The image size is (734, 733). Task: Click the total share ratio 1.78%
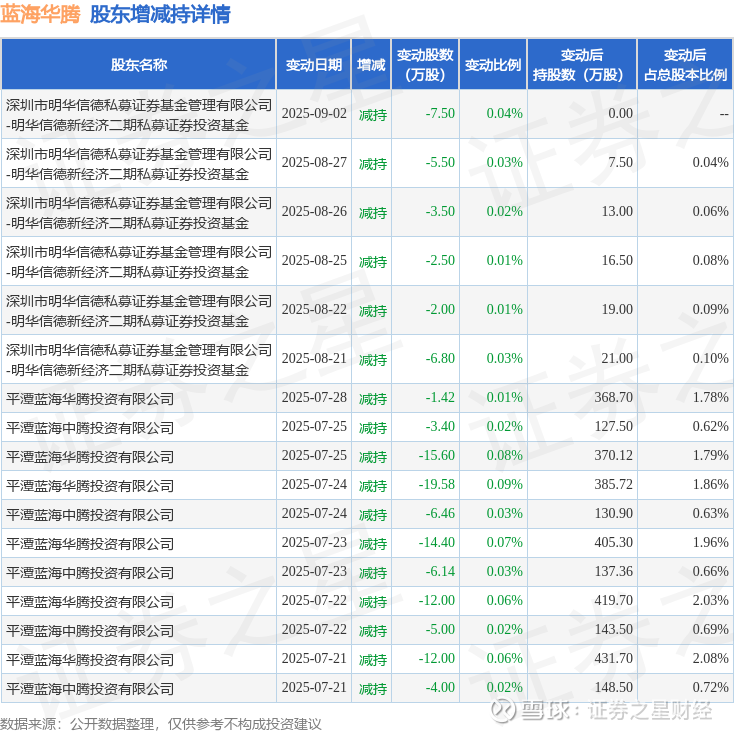(x=711, y=397)
